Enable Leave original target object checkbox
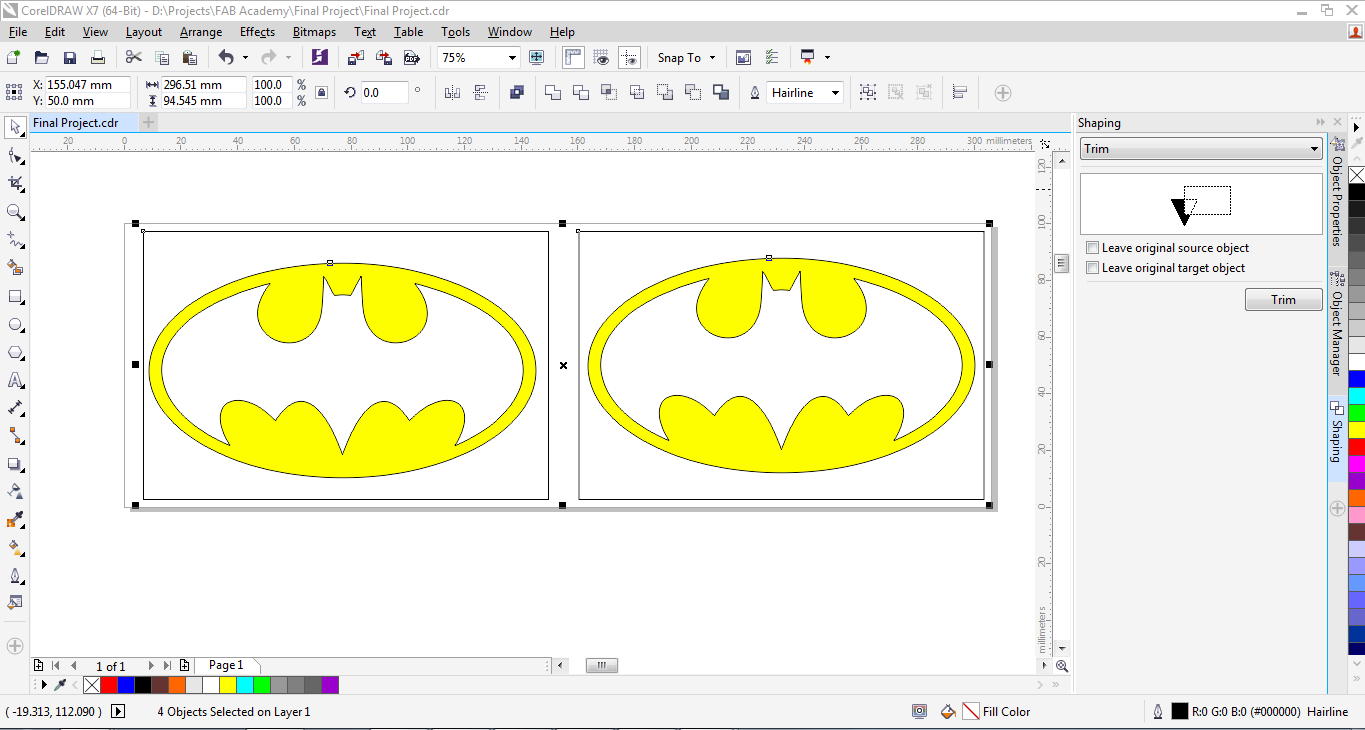The width and height of the screenshot is (1365, 730). click(x=1093, y=268)
